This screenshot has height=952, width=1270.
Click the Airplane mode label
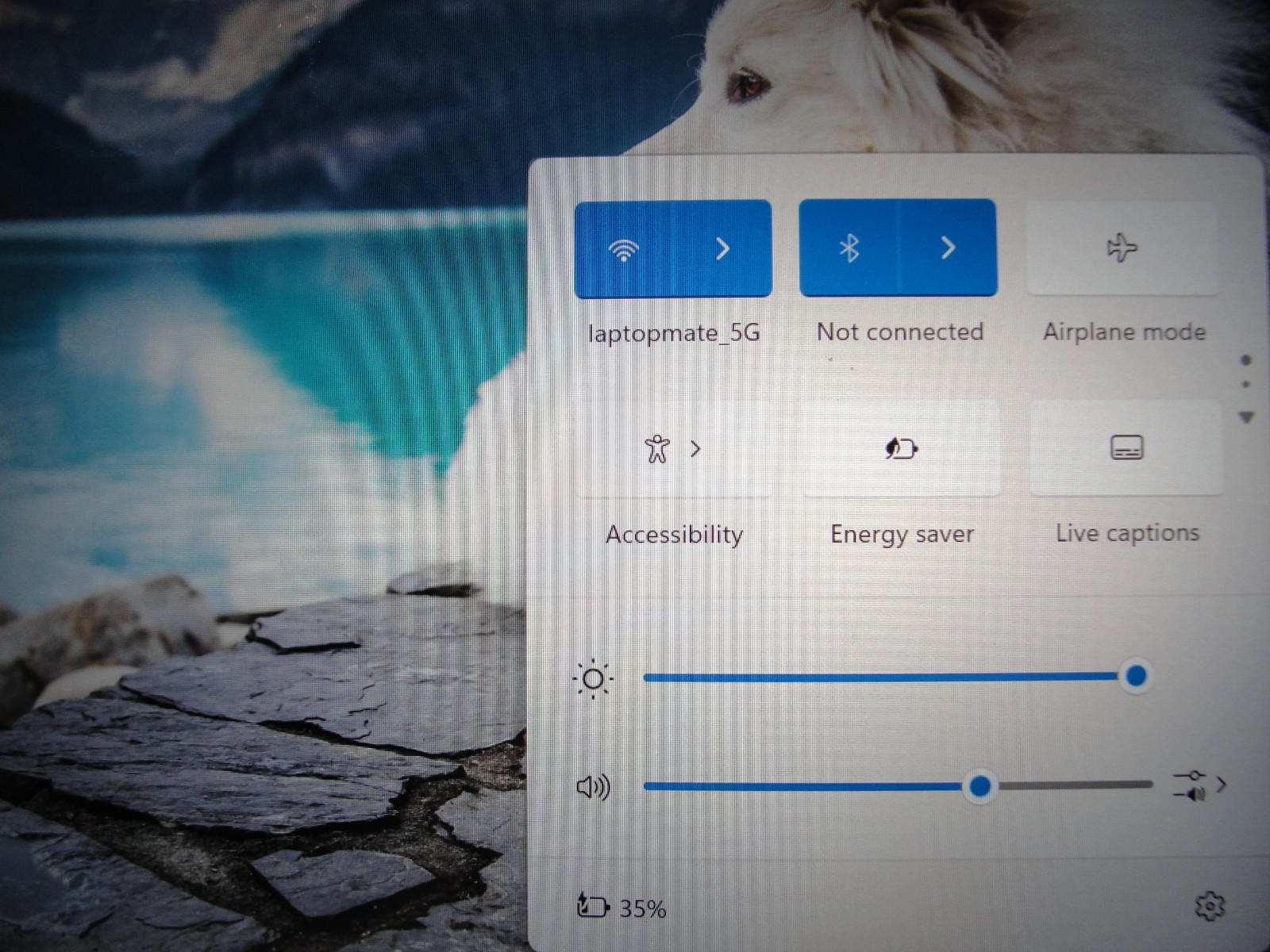1125,332
